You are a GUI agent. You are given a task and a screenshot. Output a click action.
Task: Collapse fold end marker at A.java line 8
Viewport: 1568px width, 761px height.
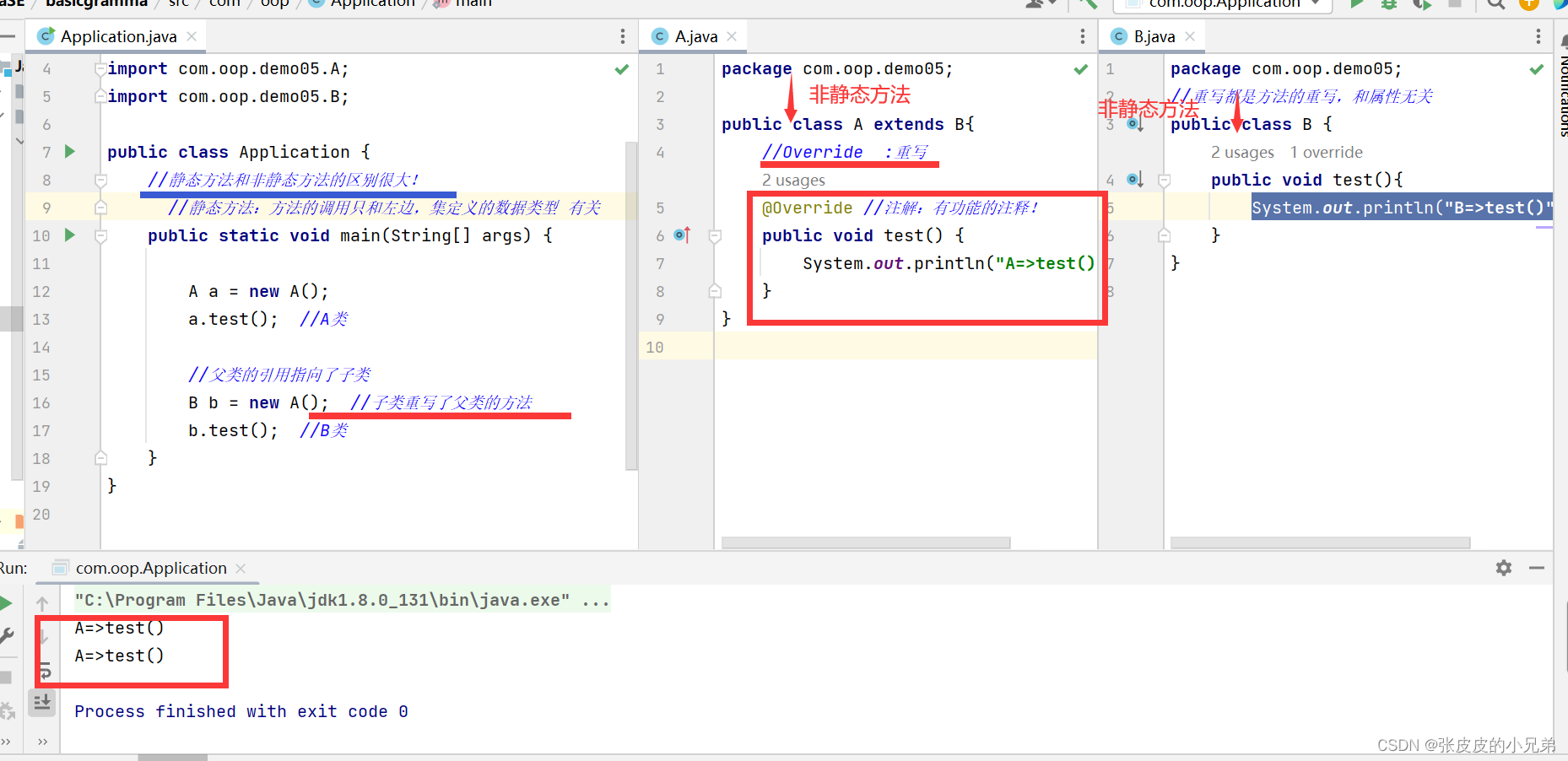[715, 291]
